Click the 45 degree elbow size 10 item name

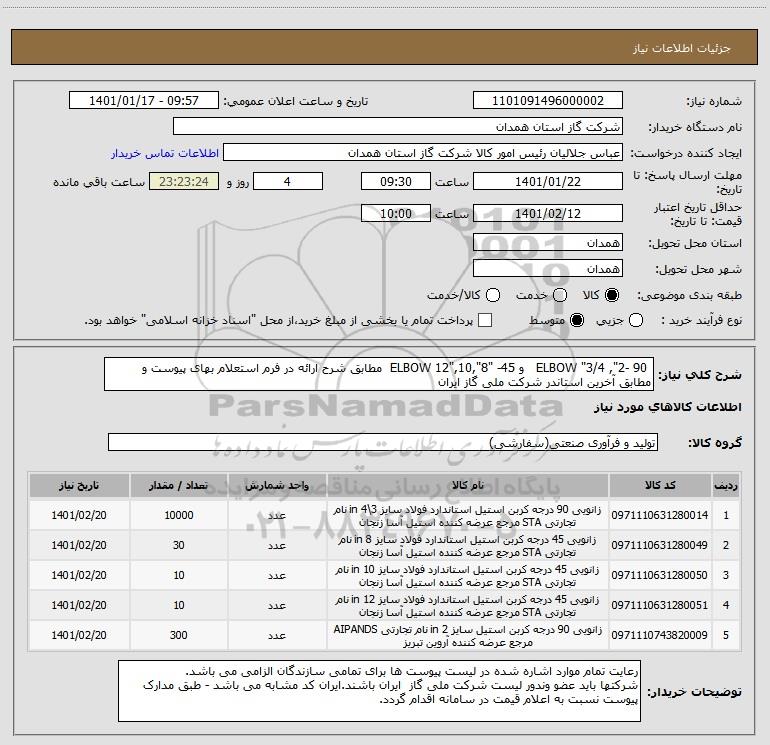tap(468, 576)
